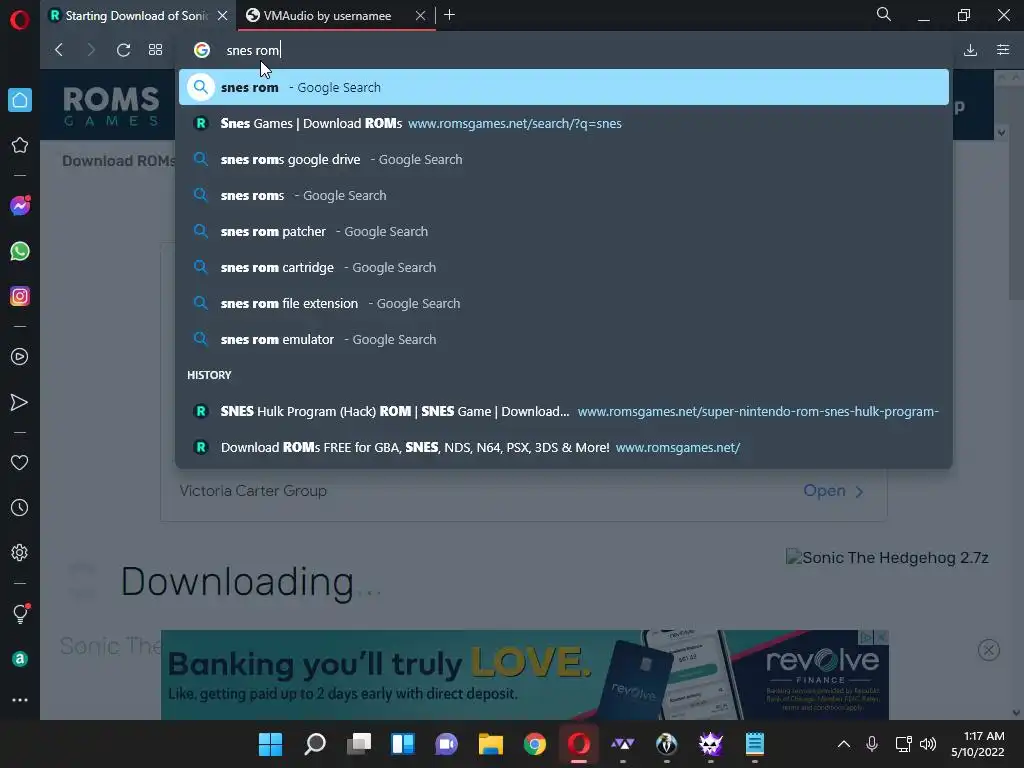Open new tab with plus button
This screenshot has height=768, width=1024.
pos(449,15)
